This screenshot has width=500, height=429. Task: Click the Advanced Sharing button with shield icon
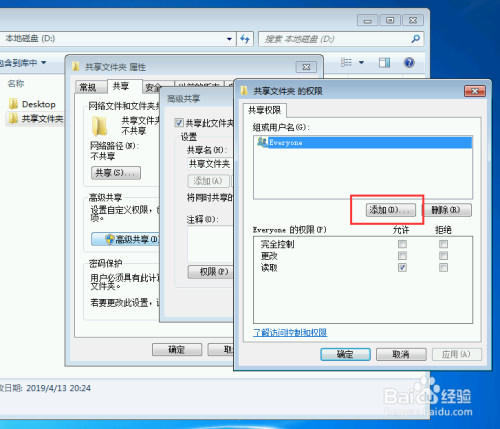click(126, 239)
